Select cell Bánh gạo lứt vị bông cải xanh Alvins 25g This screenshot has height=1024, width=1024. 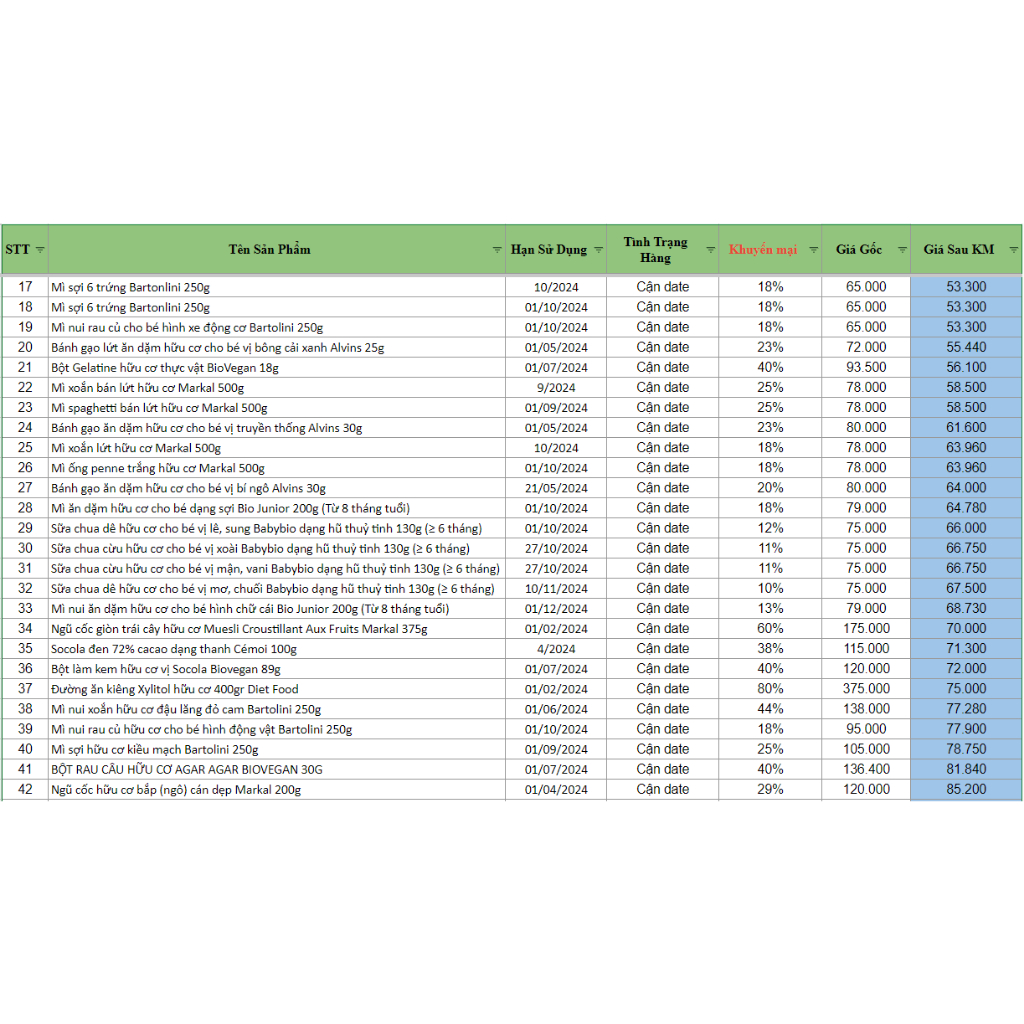tap(276, 347)
